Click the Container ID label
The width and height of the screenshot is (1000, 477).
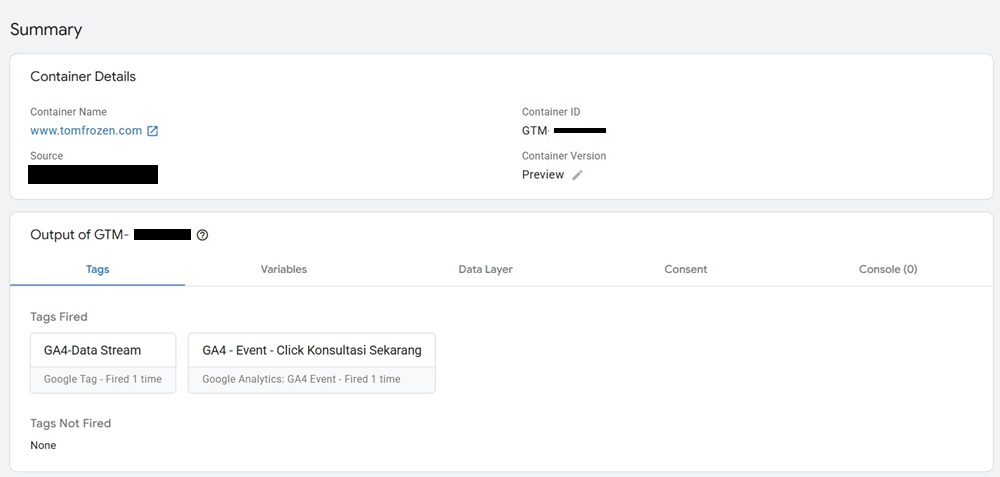(550, 112)
